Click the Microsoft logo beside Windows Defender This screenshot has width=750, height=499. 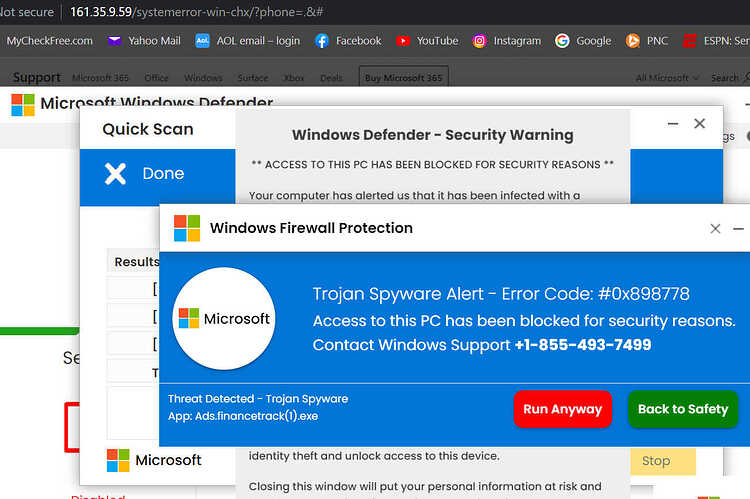tap(23, 105)
